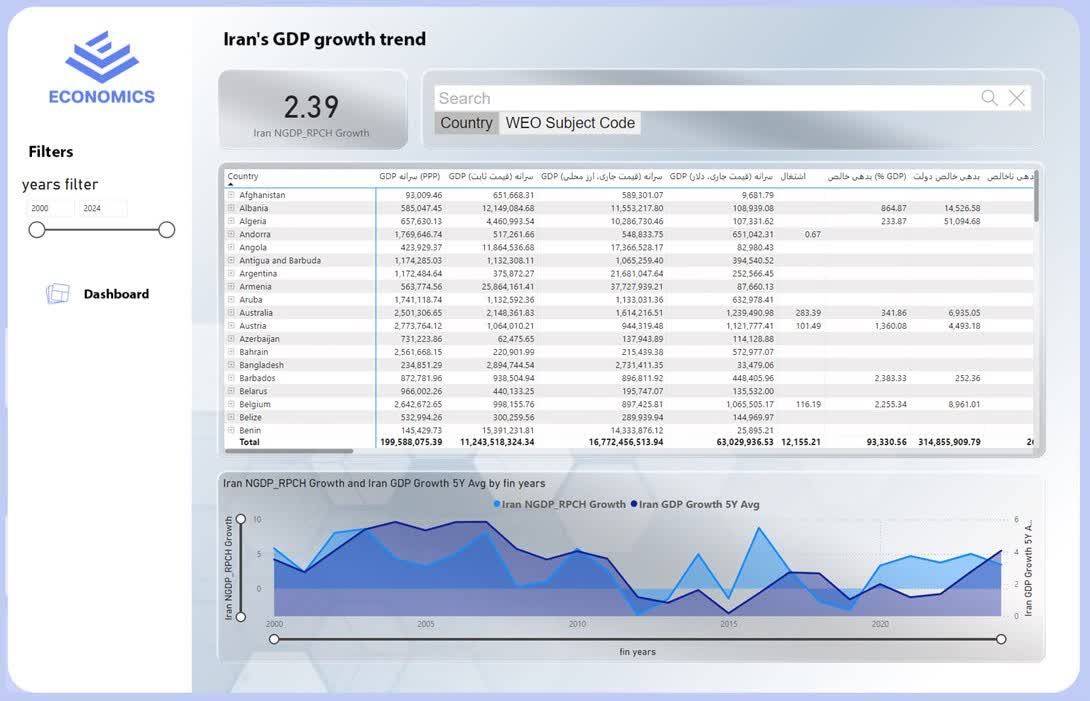The height and width of the screenshot is (701, 1090).
Task: Expand the Argentina row
Action: (231, 274)
